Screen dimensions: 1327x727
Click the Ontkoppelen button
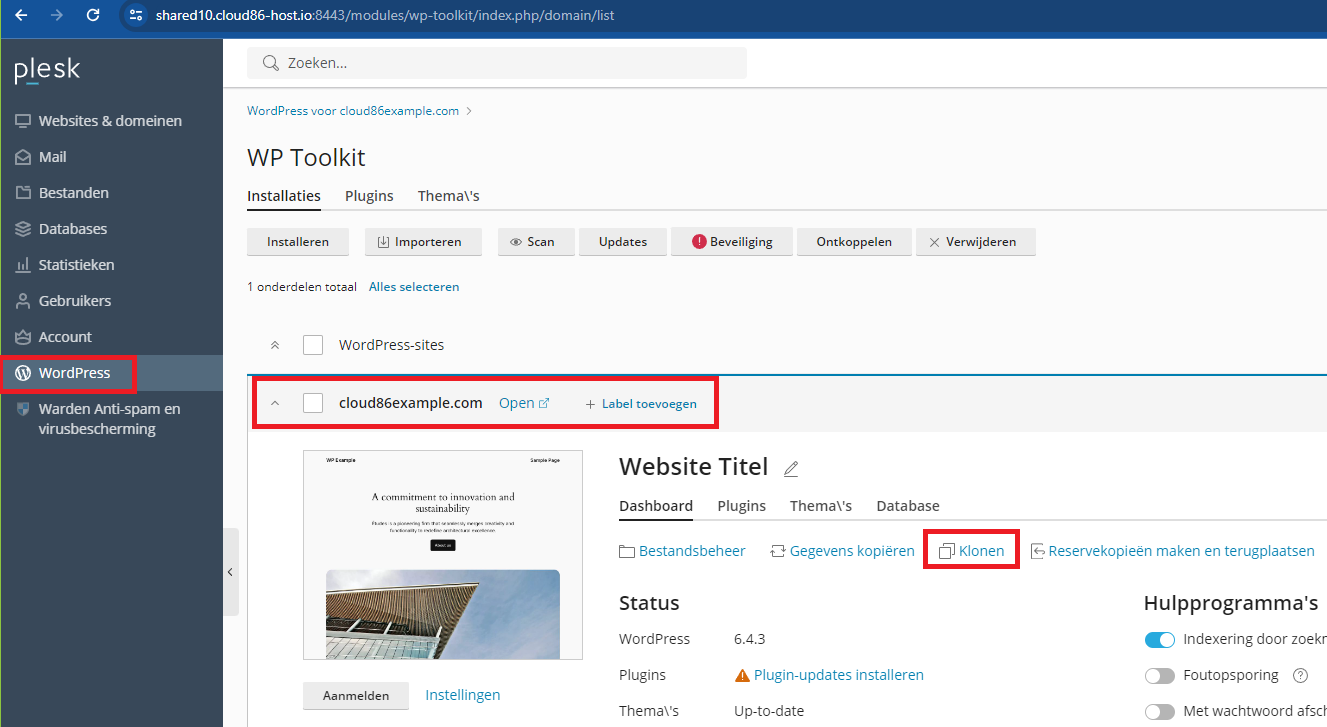[854, 242]
